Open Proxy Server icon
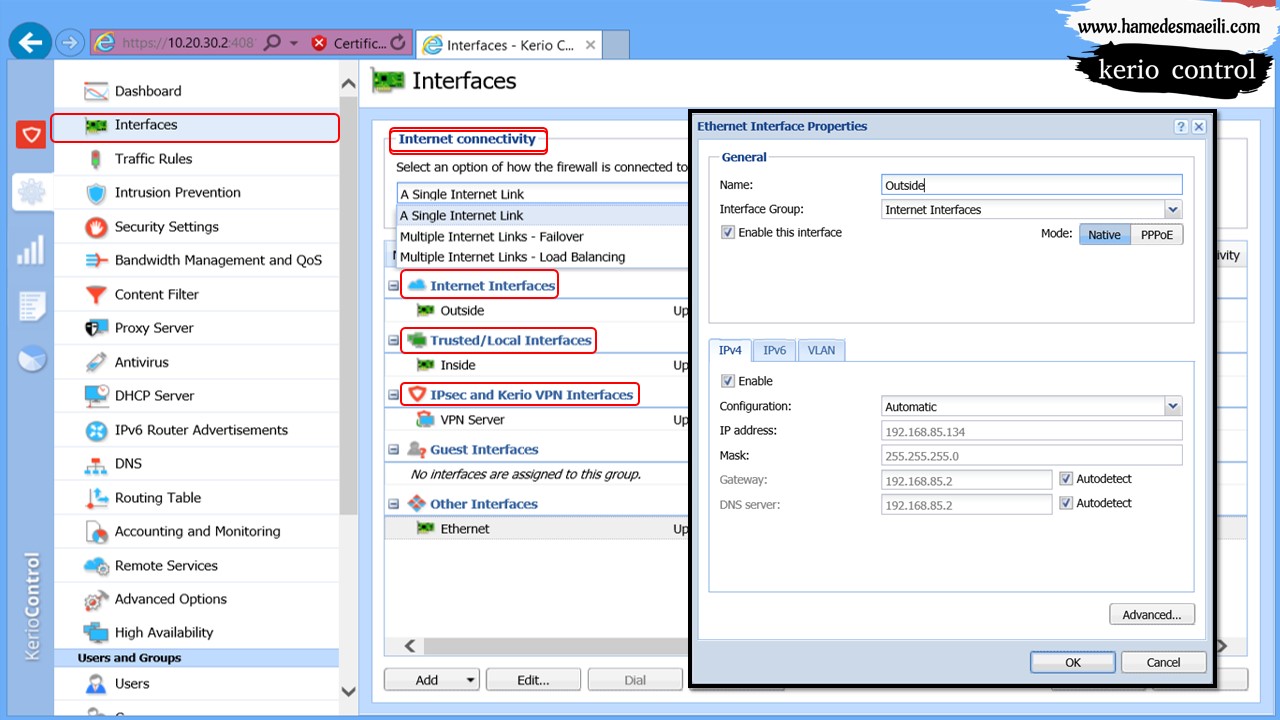The image size is (1280, 720). (x=96, y=328)
